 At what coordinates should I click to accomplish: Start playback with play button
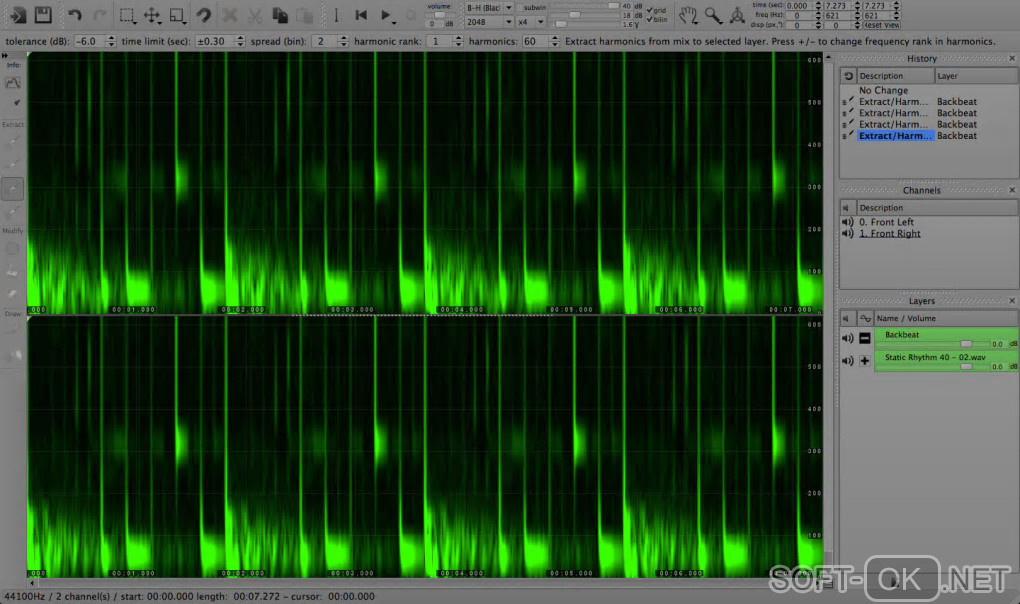385,15
